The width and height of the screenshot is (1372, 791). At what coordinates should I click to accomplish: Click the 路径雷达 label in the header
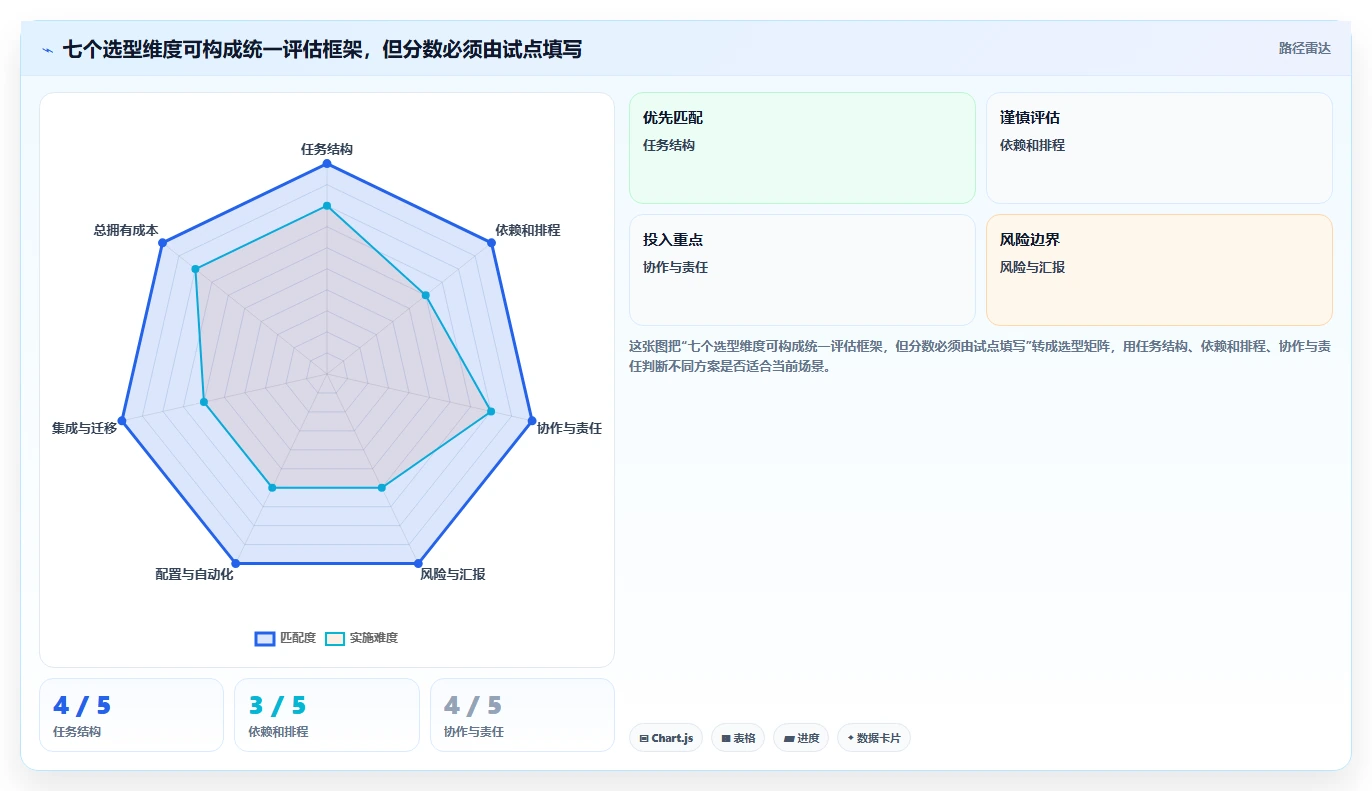click(x=1304, y=48)
